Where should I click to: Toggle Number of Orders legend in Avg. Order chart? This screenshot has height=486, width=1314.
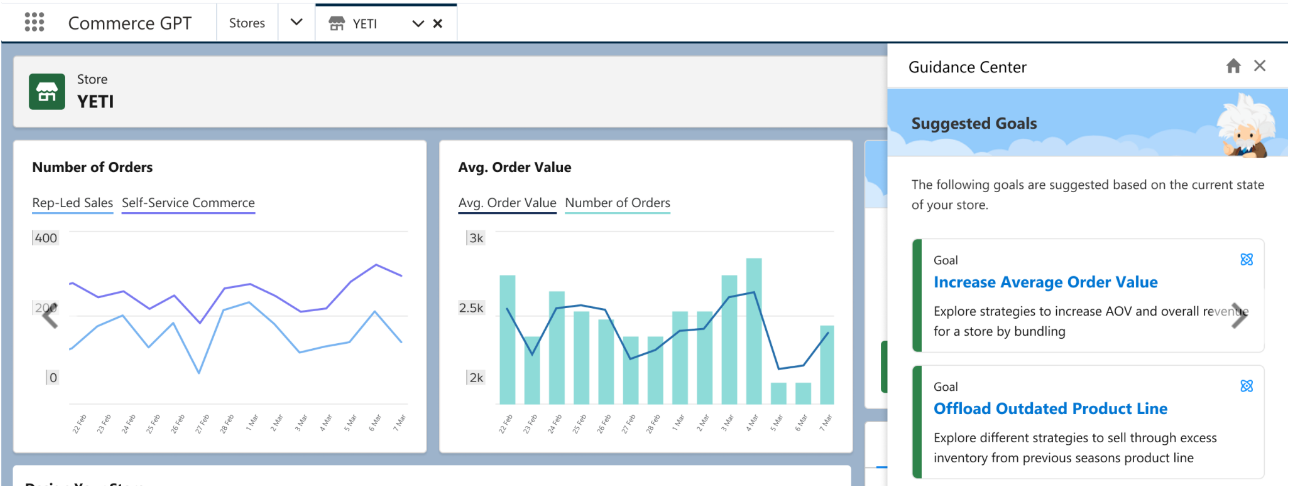pyautogui.click(x=617, y=203)
